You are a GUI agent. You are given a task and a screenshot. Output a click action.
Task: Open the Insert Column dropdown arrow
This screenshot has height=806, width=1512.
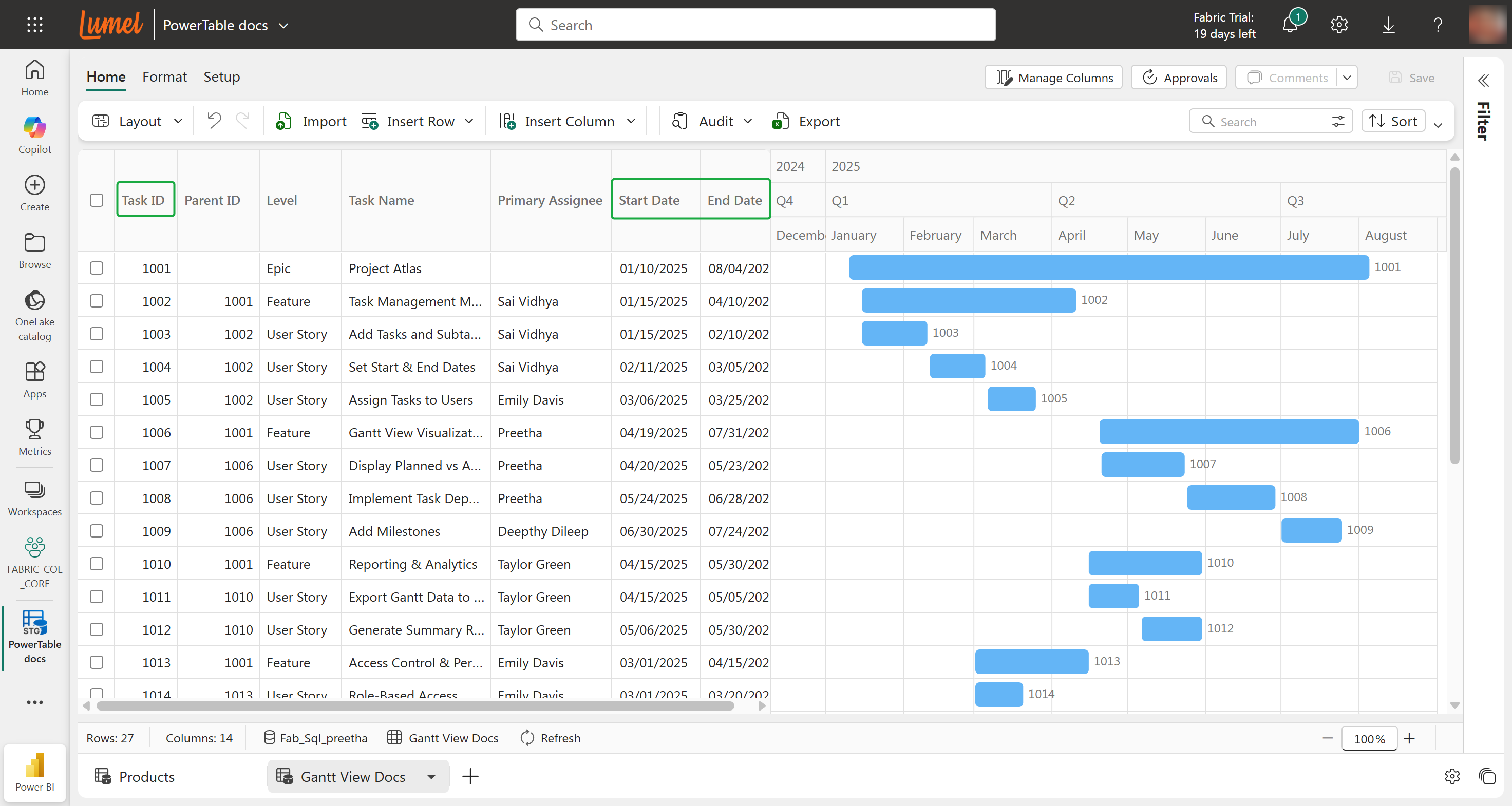pyautogui.click(x=631, y=122)
